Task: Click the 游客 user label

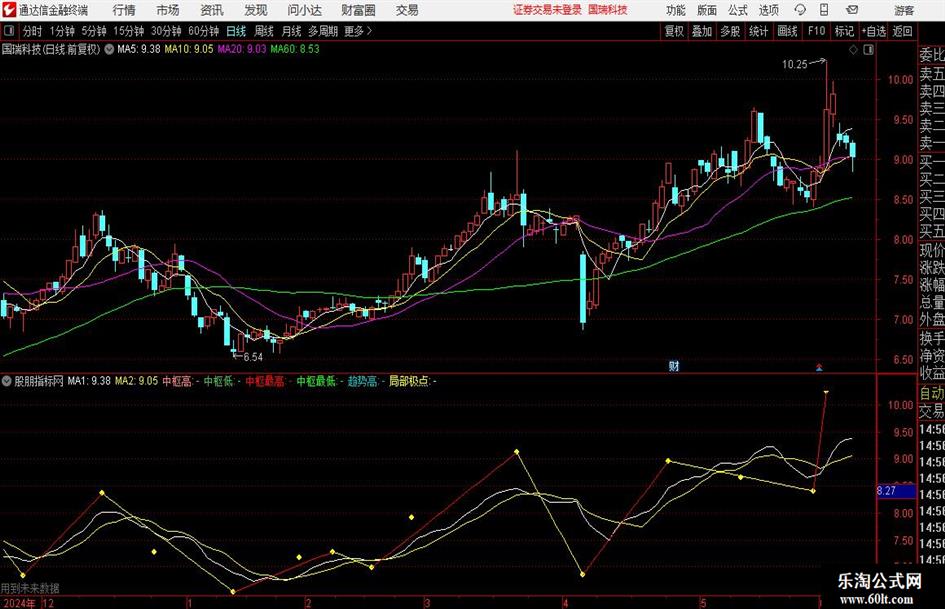Action: click(x=904, y=10)
